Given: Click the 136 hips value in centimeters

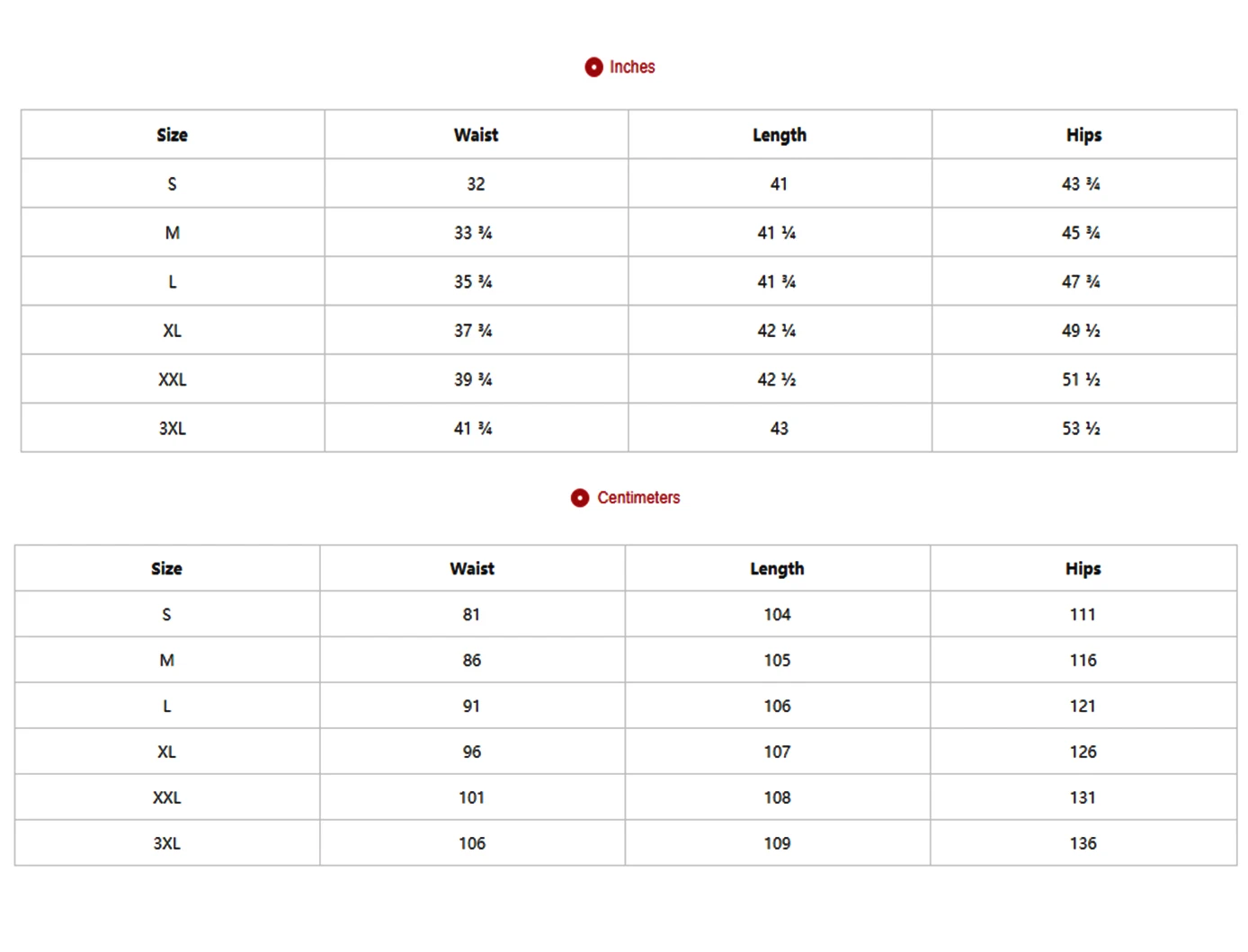Looking at the screenshot, I should (x=1083, y=844).
